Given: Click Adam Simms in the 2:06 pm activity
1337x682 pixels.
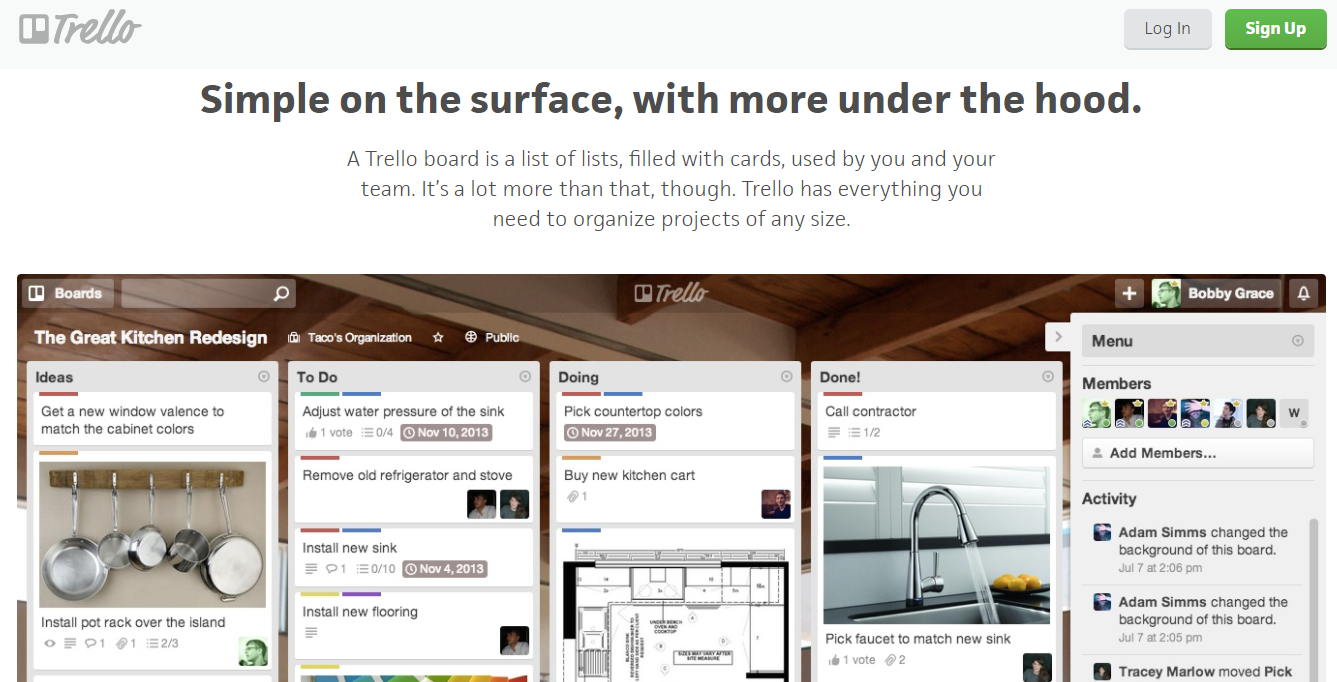Looking at the screenshot, I should click(x=1161, y=533).
